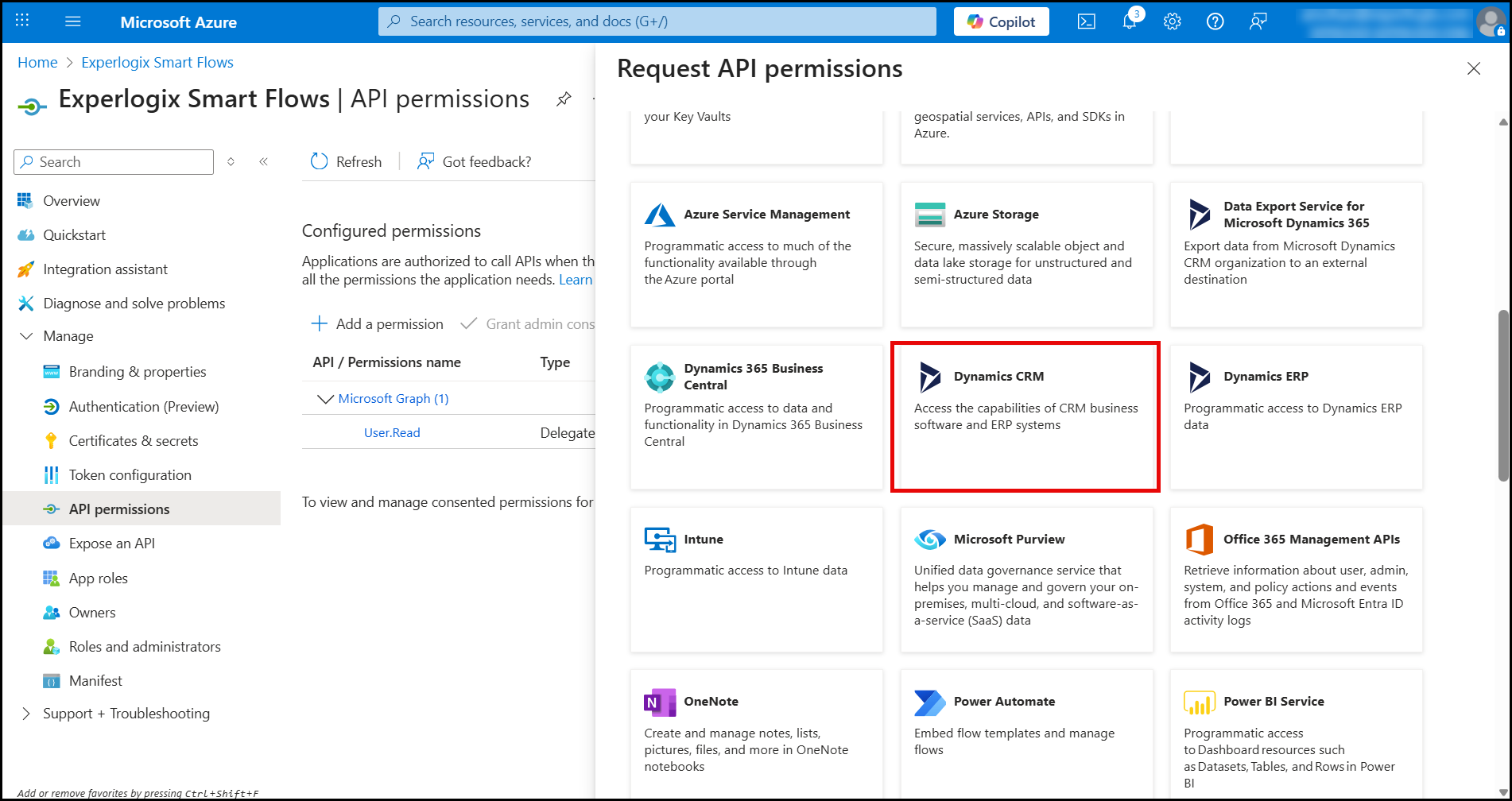Select the Power BI Service card
The height and width of the screenshot is (801, 1512).
[1296, 735]
